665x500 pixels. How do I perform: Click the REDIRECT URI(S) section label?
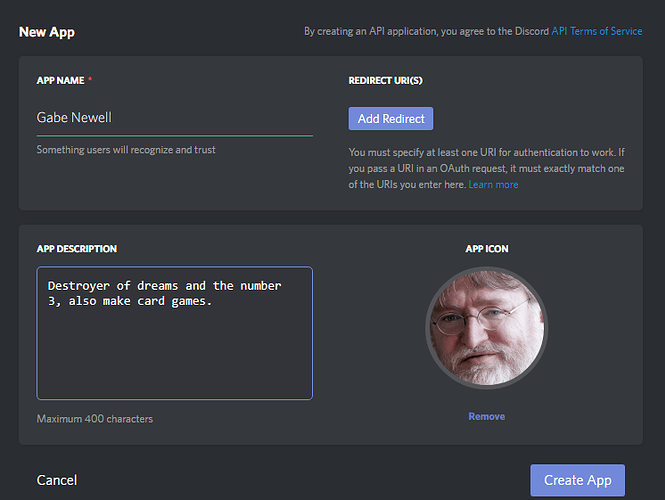386,81
